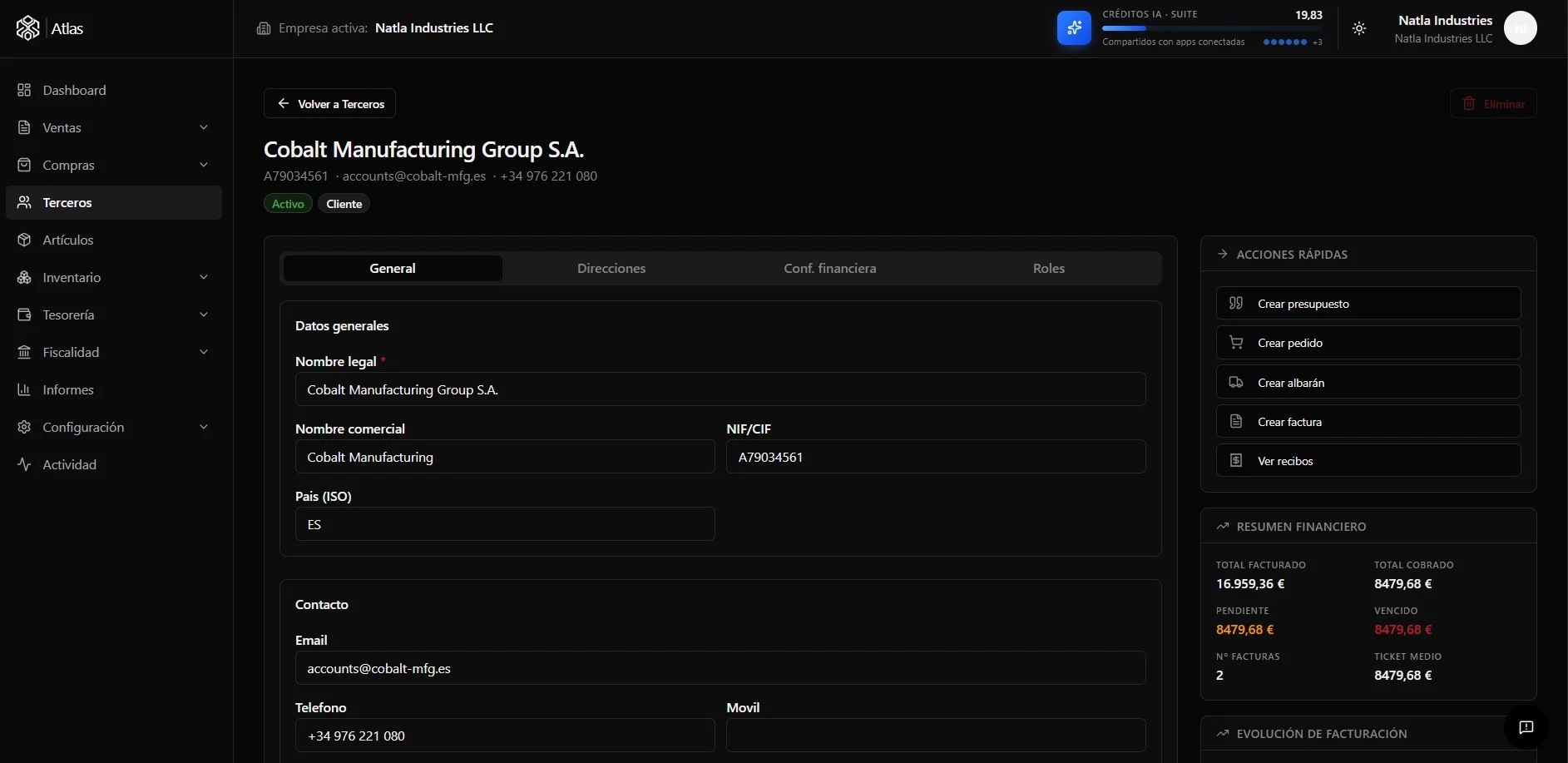This screenshot has height=763, width=1568.
Task: Focus the Pais (ISO) input field
Action: point(505,524)
